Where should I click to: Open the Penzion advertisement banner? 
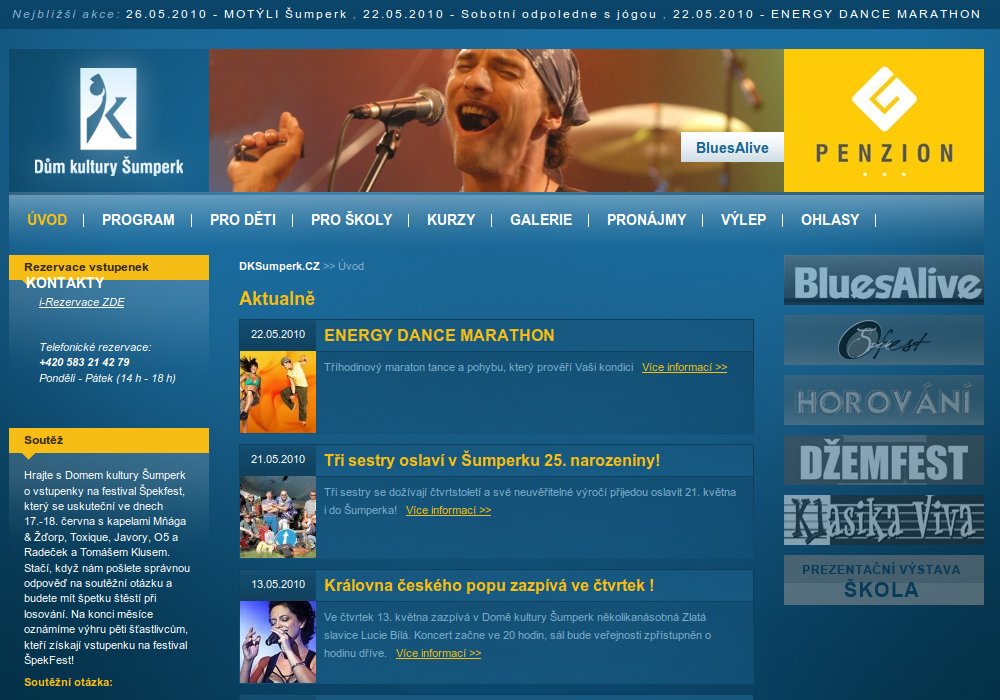(883, 120)
